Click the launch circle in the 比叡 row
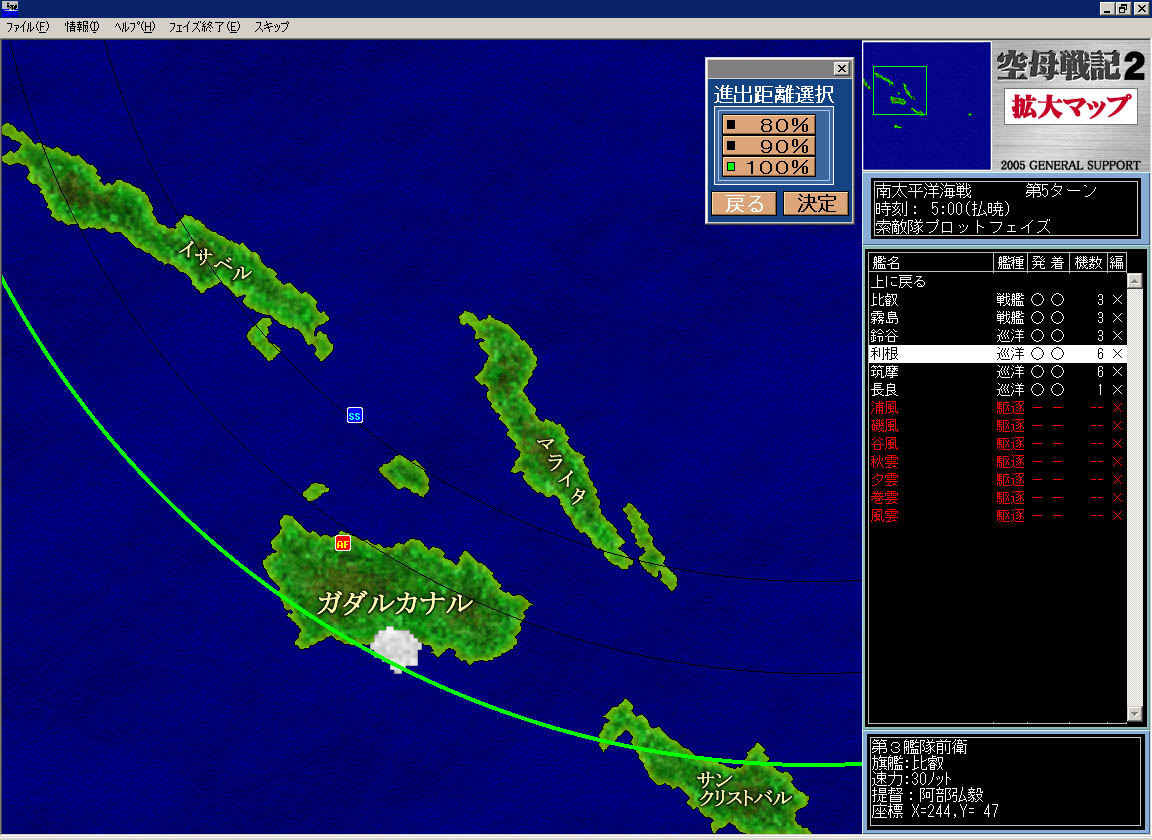Image resolution: width=1152 pixels, height=840 pixels. [1037, 300]
